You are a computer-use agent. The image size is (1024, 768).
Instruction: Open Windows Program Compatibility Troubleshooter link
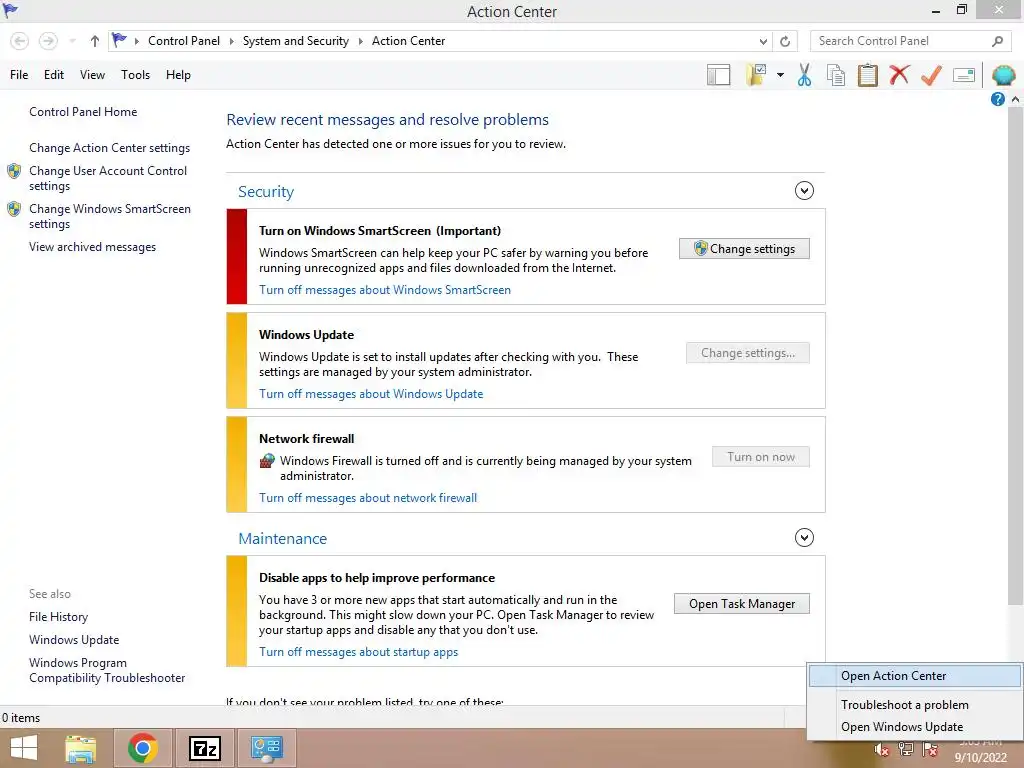point(106,670)
